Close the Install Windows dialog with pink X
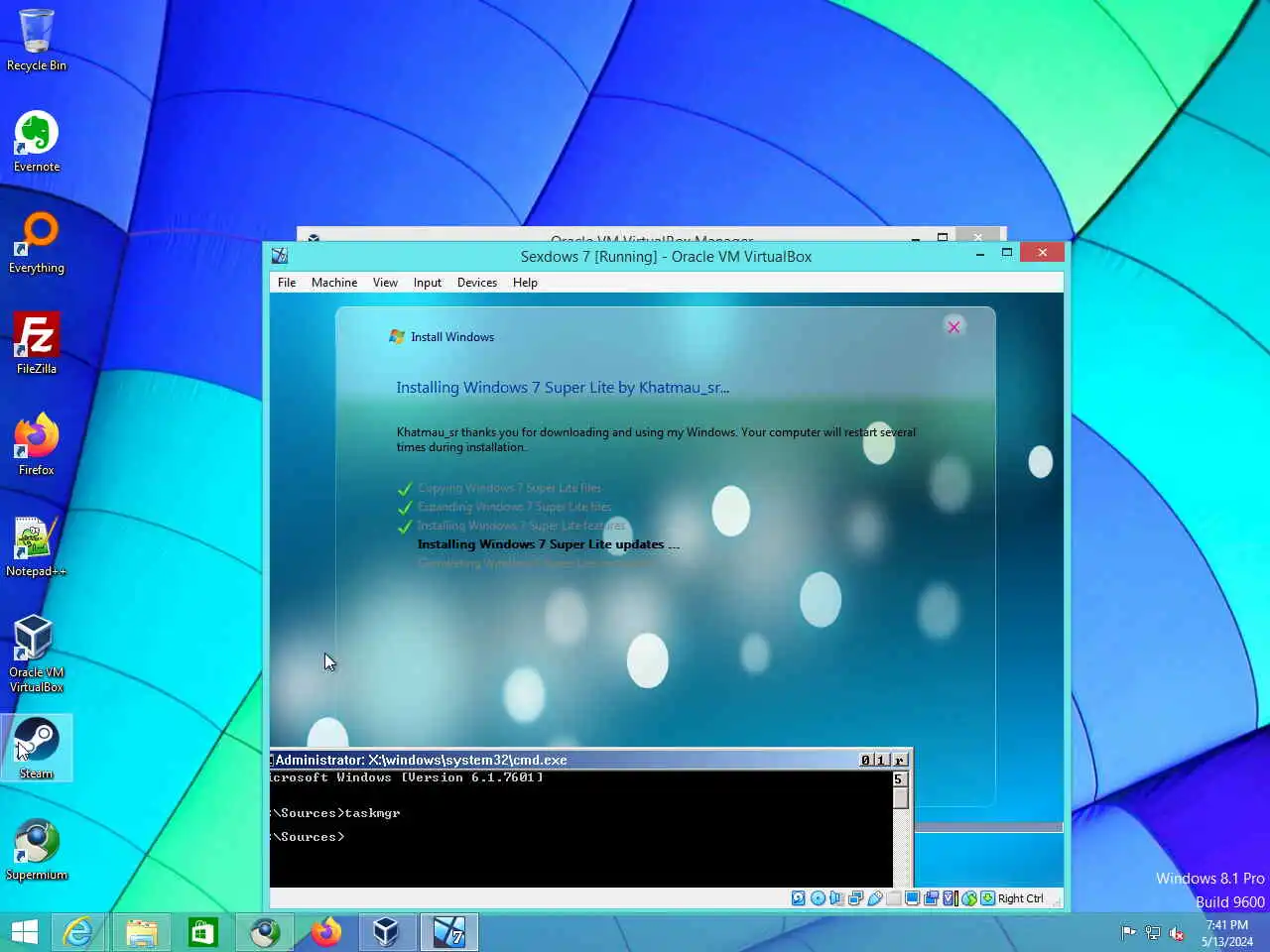 pyautogui.click(x=953, y=326)
